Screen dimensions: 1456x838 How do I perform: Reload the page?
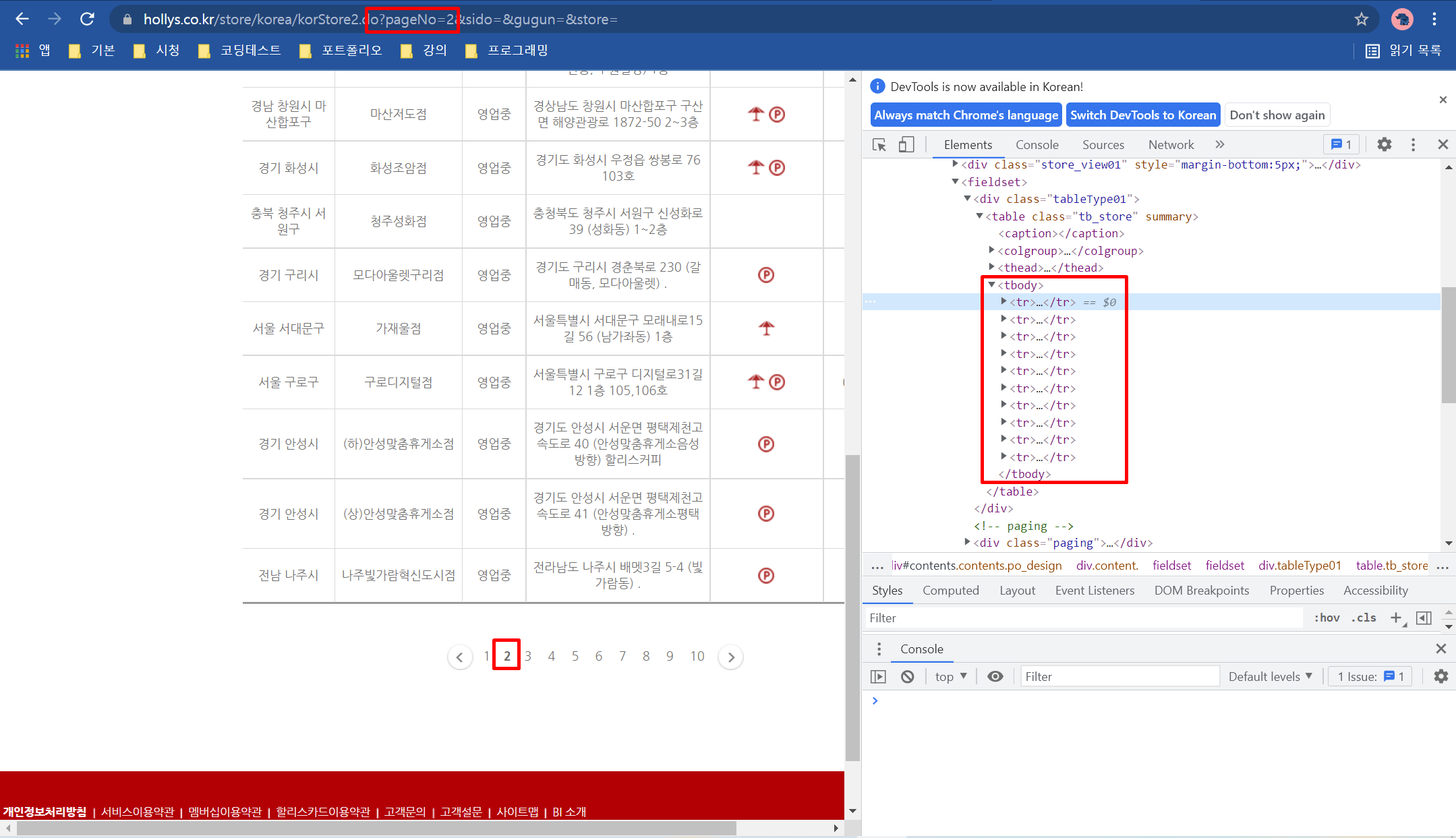click(x=87, y=19)
